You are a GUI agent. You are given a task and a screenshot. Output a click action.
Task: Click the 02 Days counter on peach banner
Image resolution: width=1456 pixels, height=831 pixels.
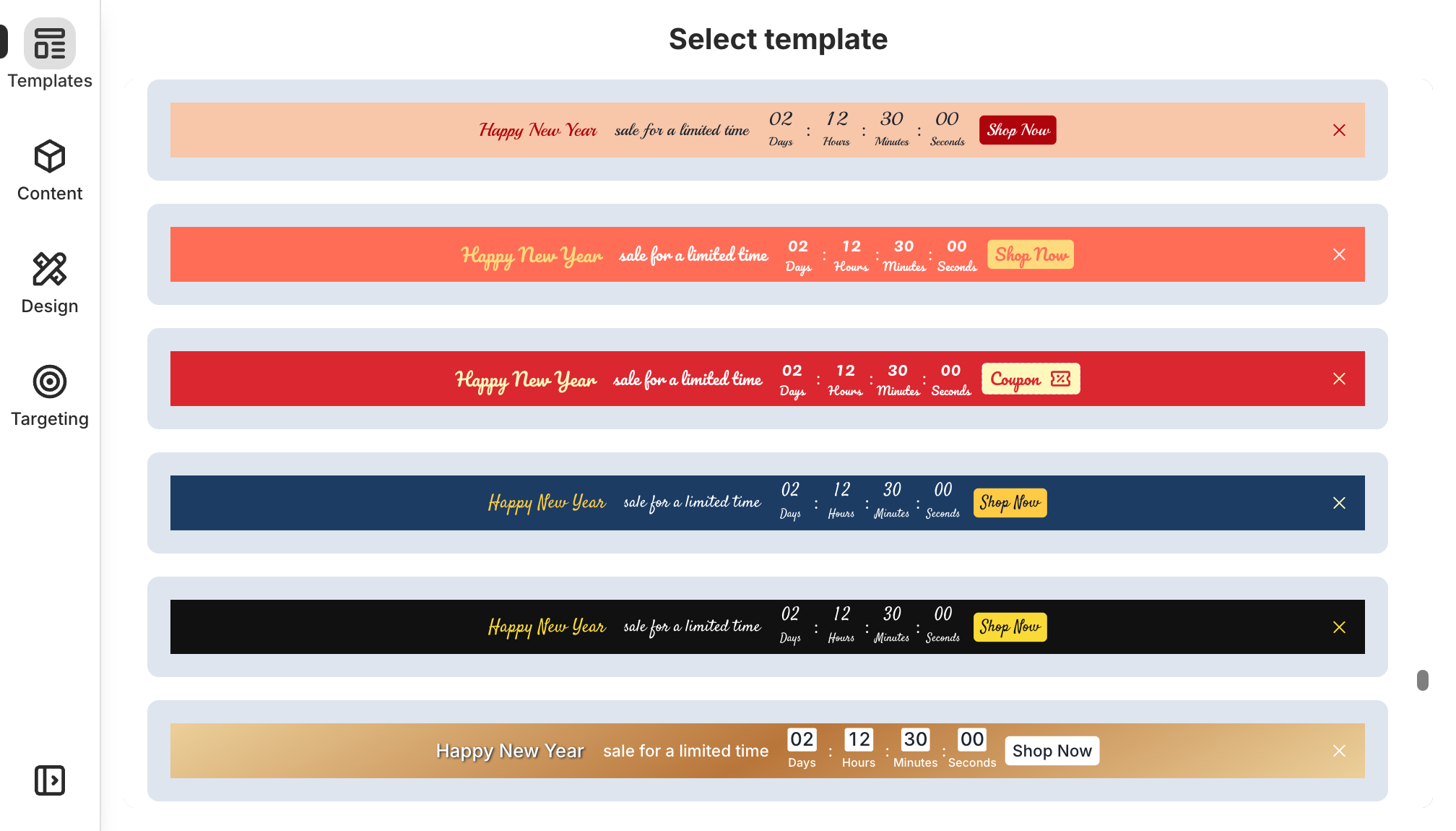[781, 129]
